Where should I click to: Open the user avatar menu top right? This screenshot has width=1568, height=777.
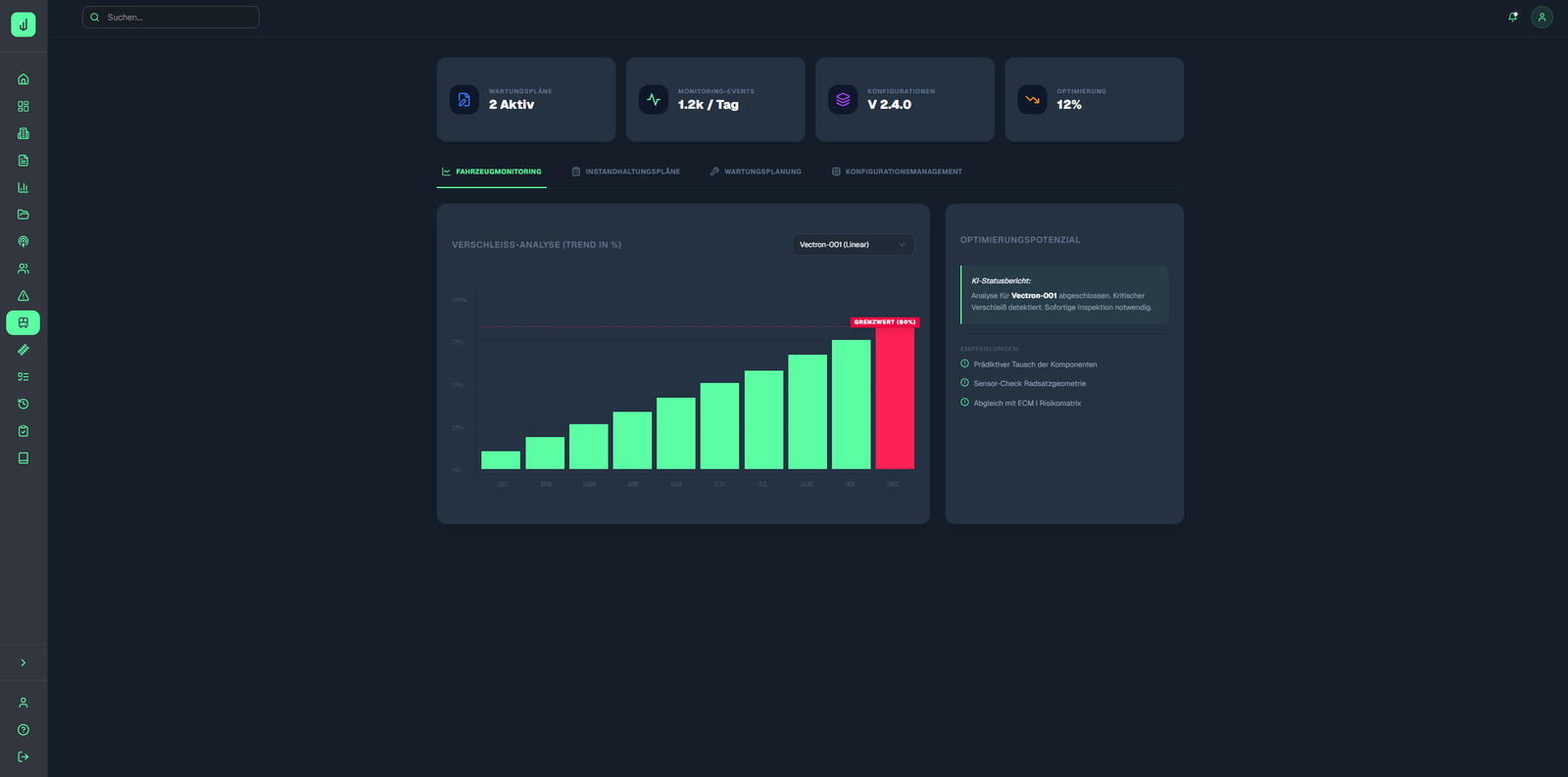(1542, 17)
